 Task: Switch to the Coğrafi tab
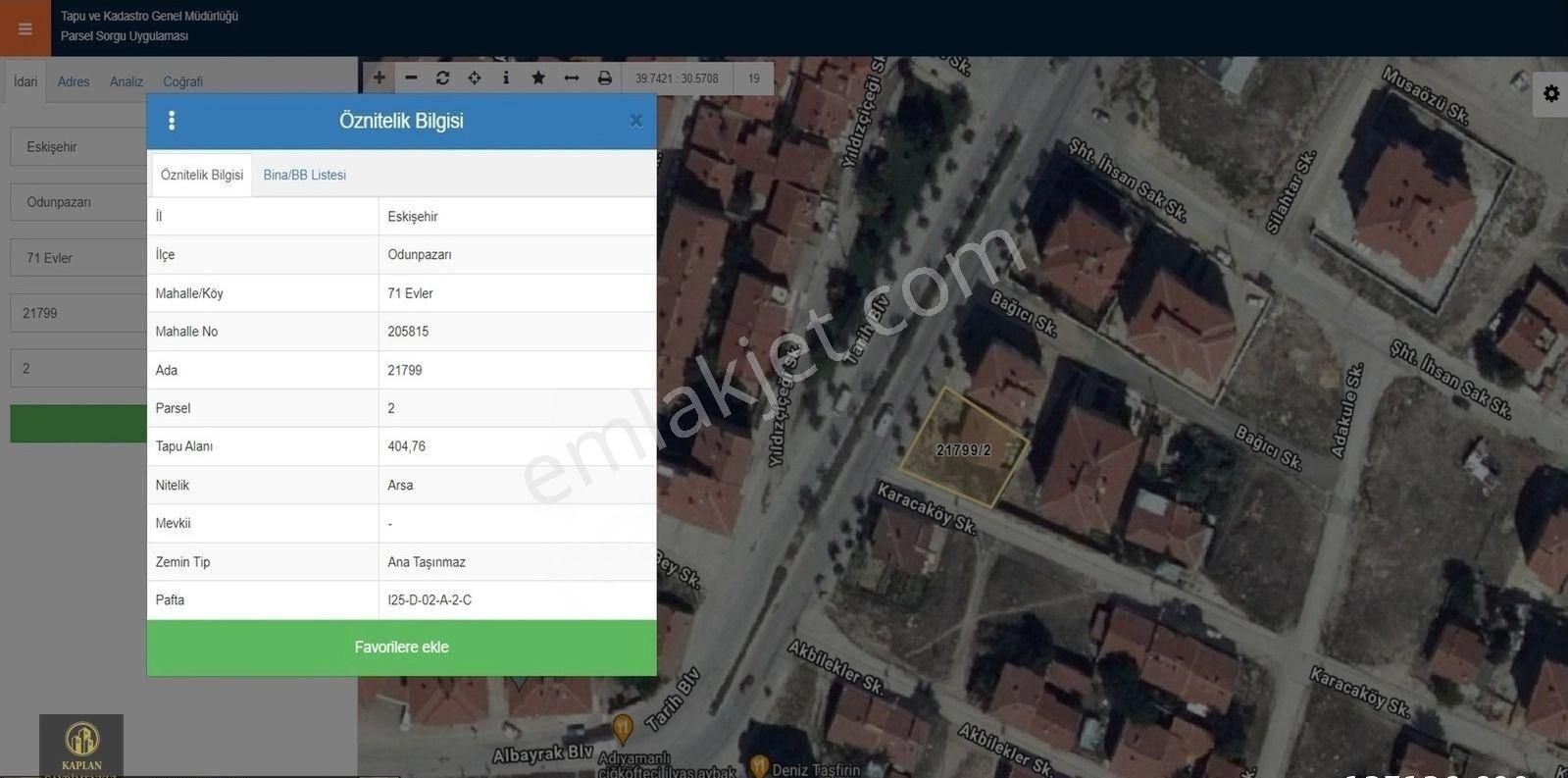click(x=183, y=81)
